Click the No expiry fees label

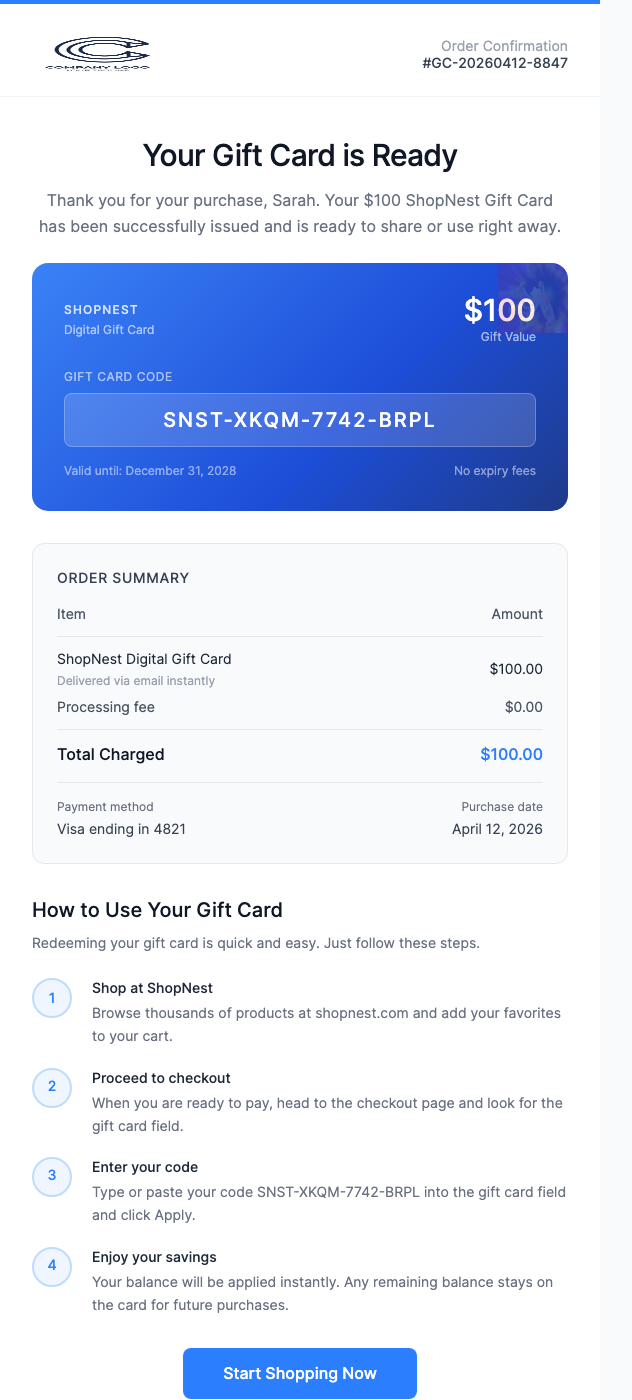[x=495, y=470]
